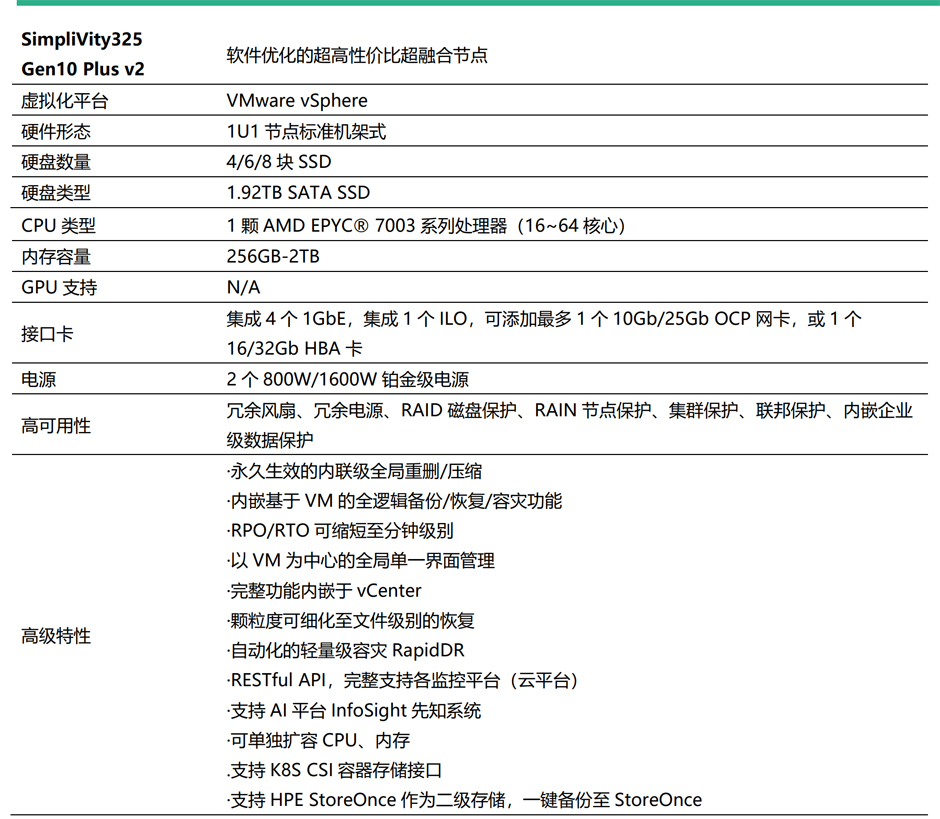Select the GPU 支持 label
This screenshot has width=940, height=819.
coord(59,288)
